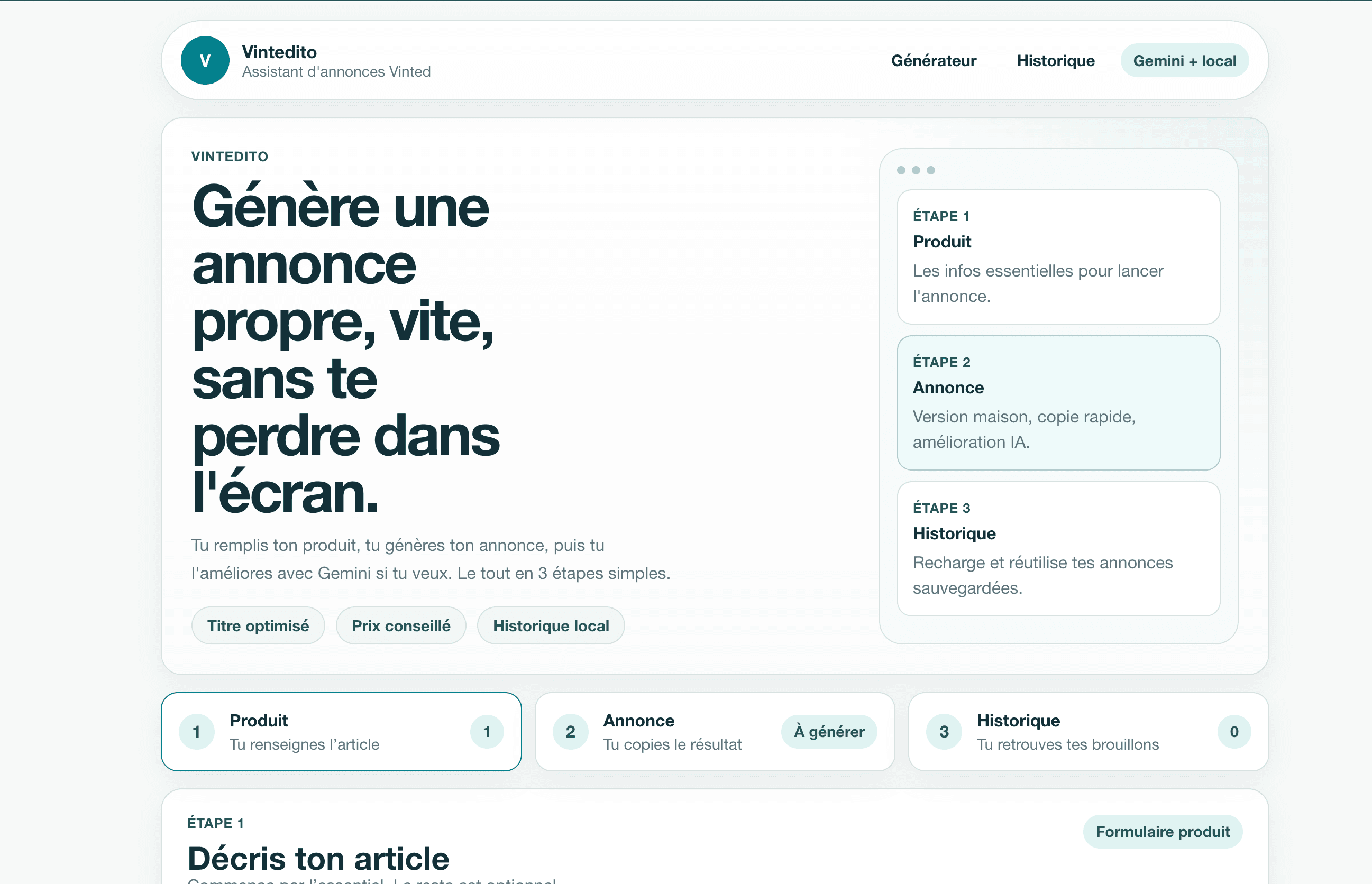Click the Vintedito brand name text
1372x884 pixels.
[279, 52]
